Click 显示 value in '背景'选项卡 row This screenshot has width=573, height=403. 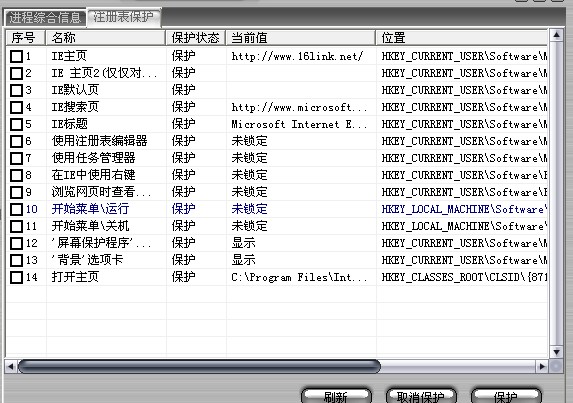[243, 260]
